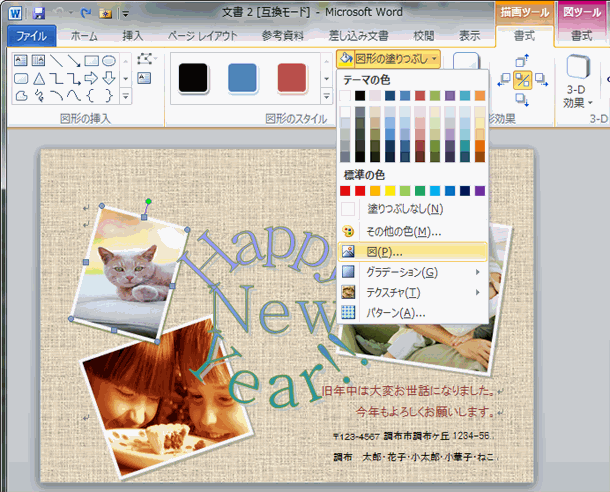Nudge shadow up
The image size is (610, 492).
[x=522, y=61]
